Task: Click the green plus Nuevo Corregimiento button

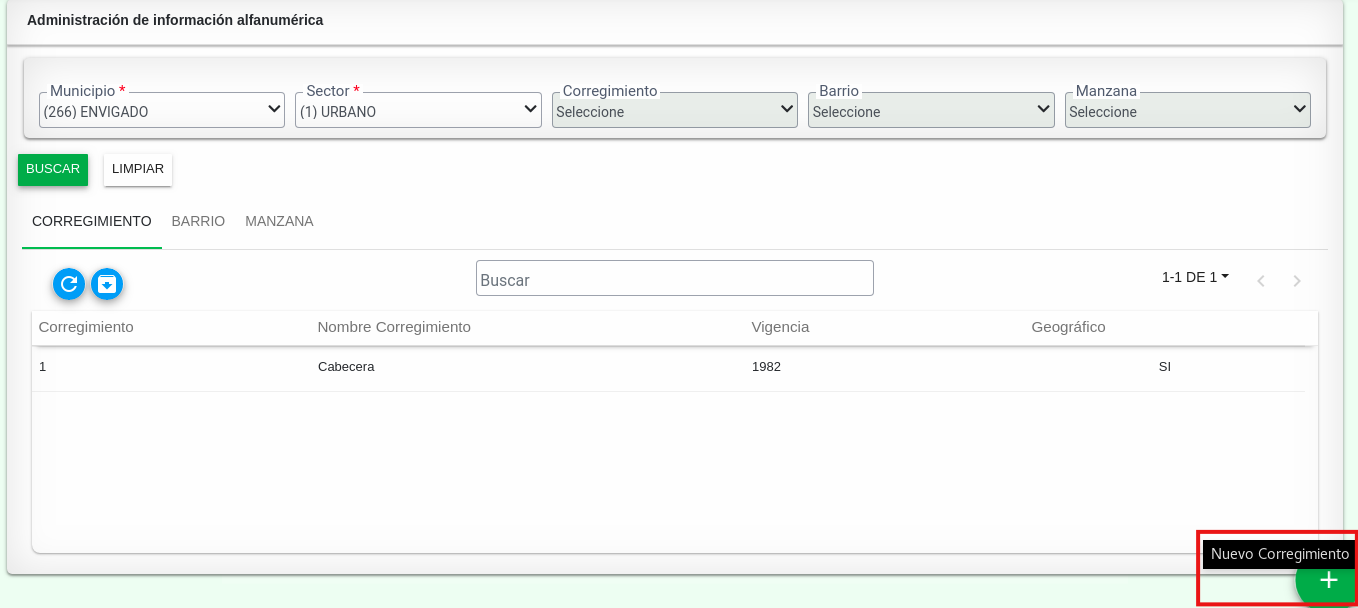Action: click(1328, 580)
